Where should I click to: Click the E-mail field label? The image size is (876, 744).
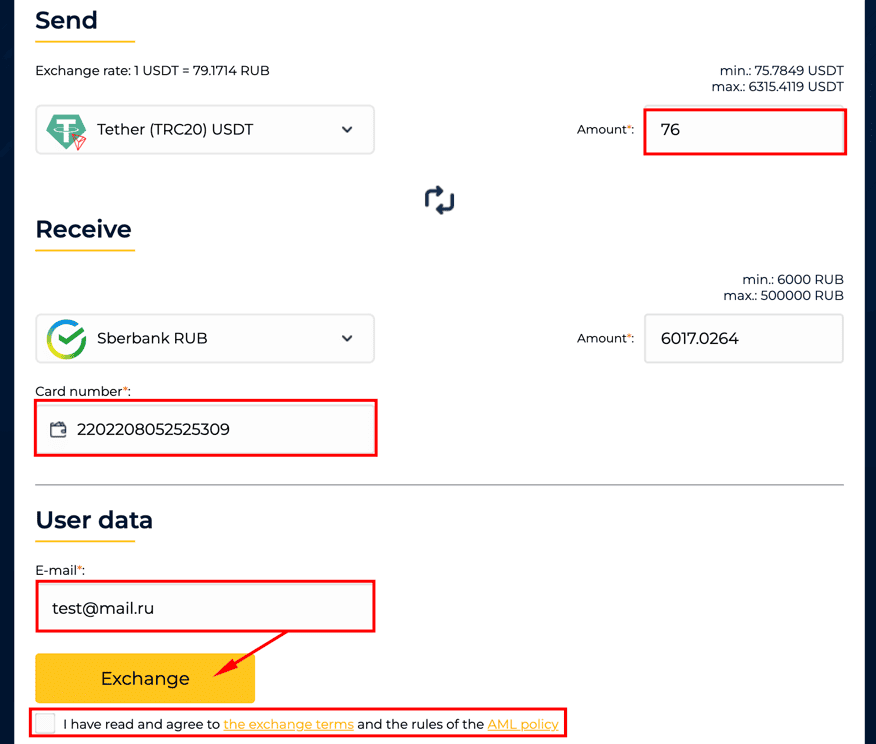click(60, 570)
